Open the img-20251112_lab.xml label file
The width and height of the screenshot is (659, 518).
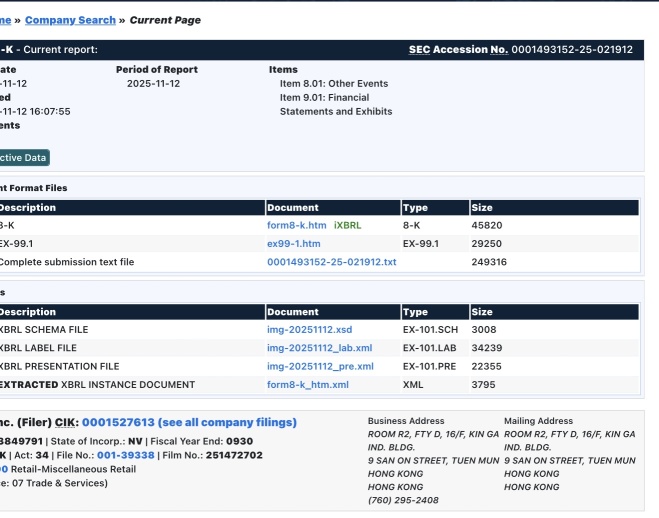coord(319,348)
